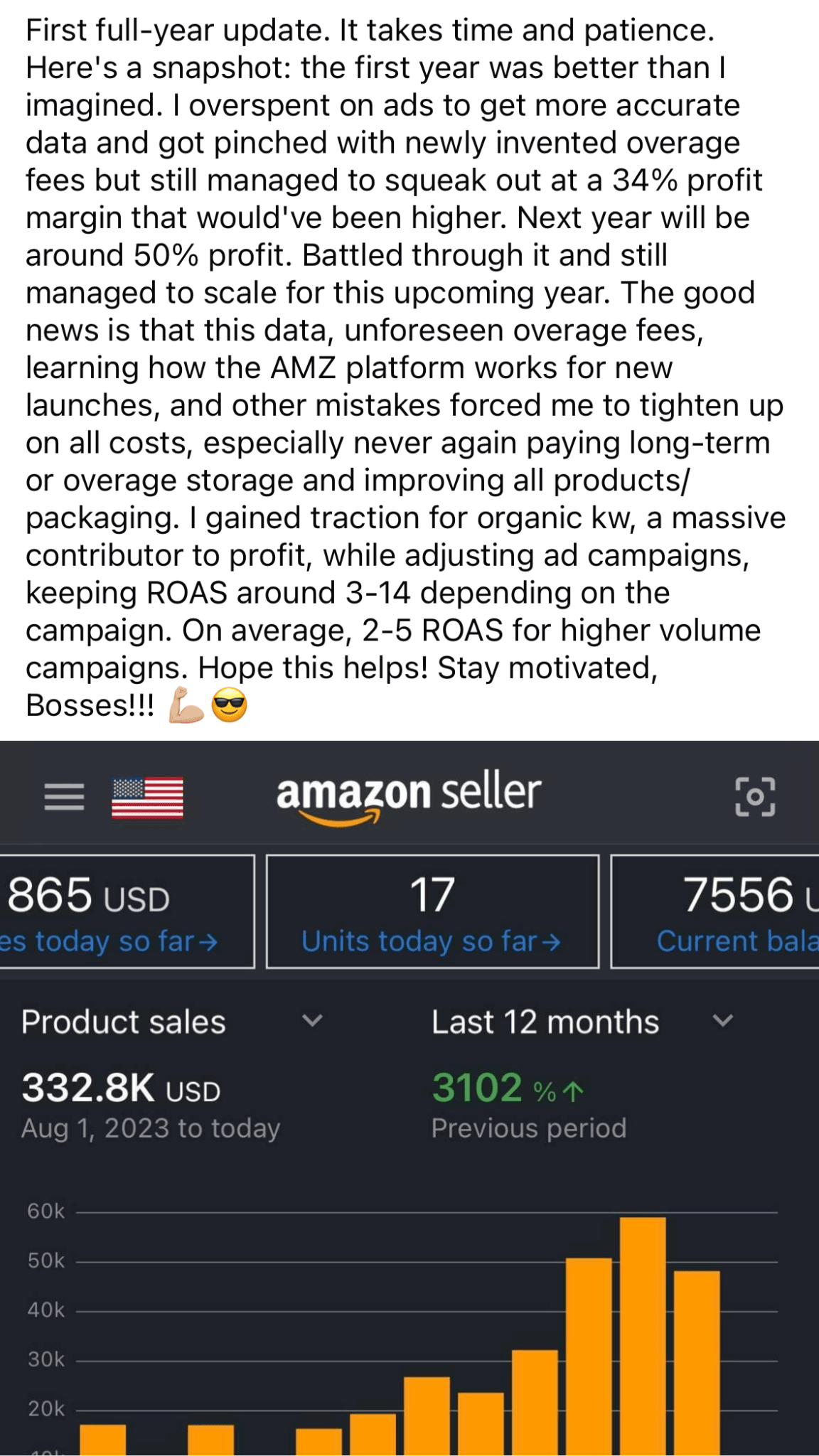The image size is (819, 1456).
Task: Open the hamburger menu
Action: point(64,796)
